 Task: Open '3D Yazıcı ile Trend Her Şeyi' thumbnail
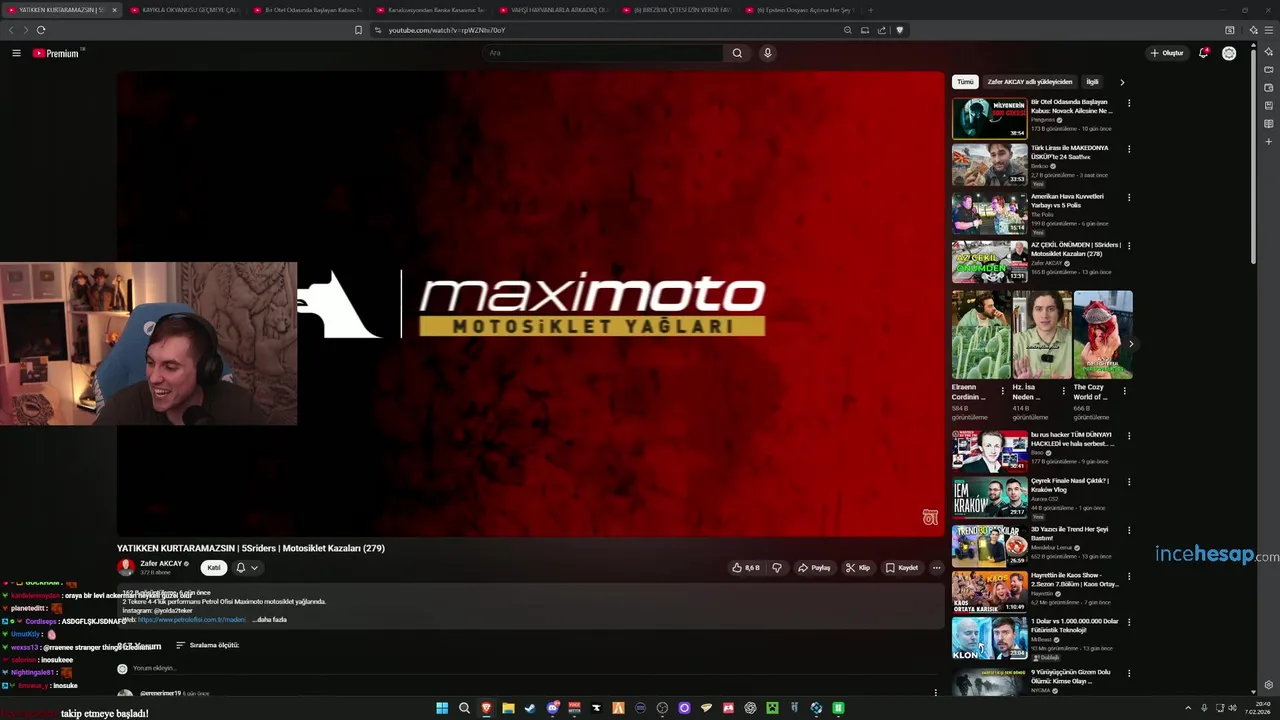(989, 545)
